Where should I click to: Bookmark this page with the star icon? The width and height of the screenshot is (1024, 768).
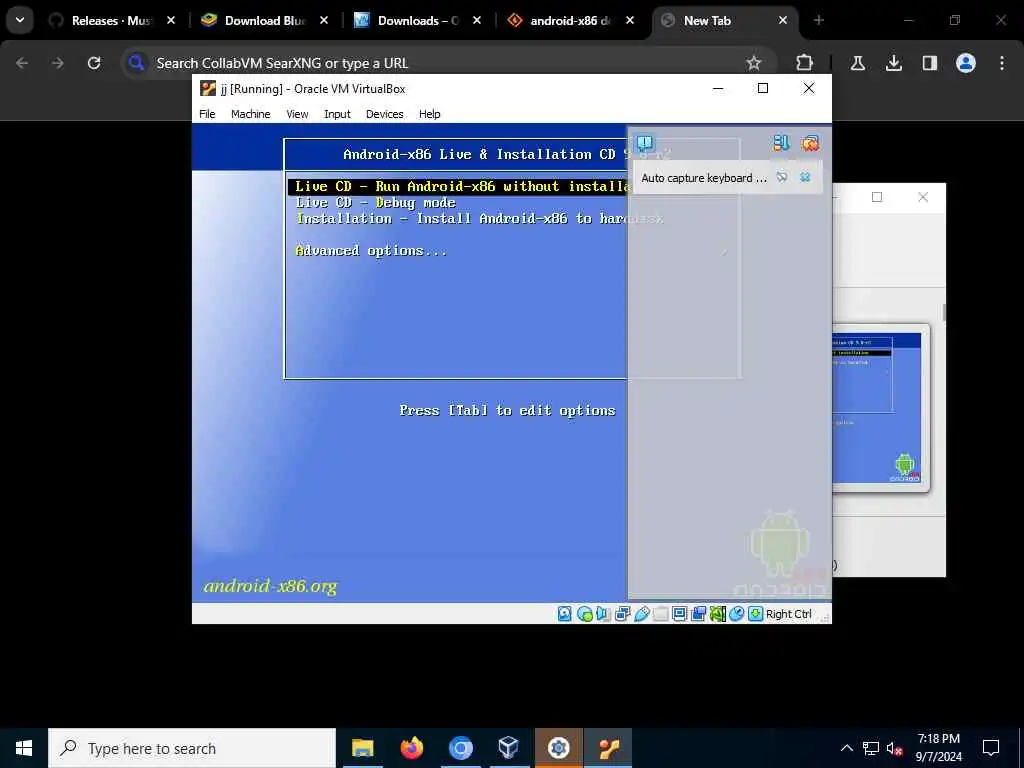(754, 63)
